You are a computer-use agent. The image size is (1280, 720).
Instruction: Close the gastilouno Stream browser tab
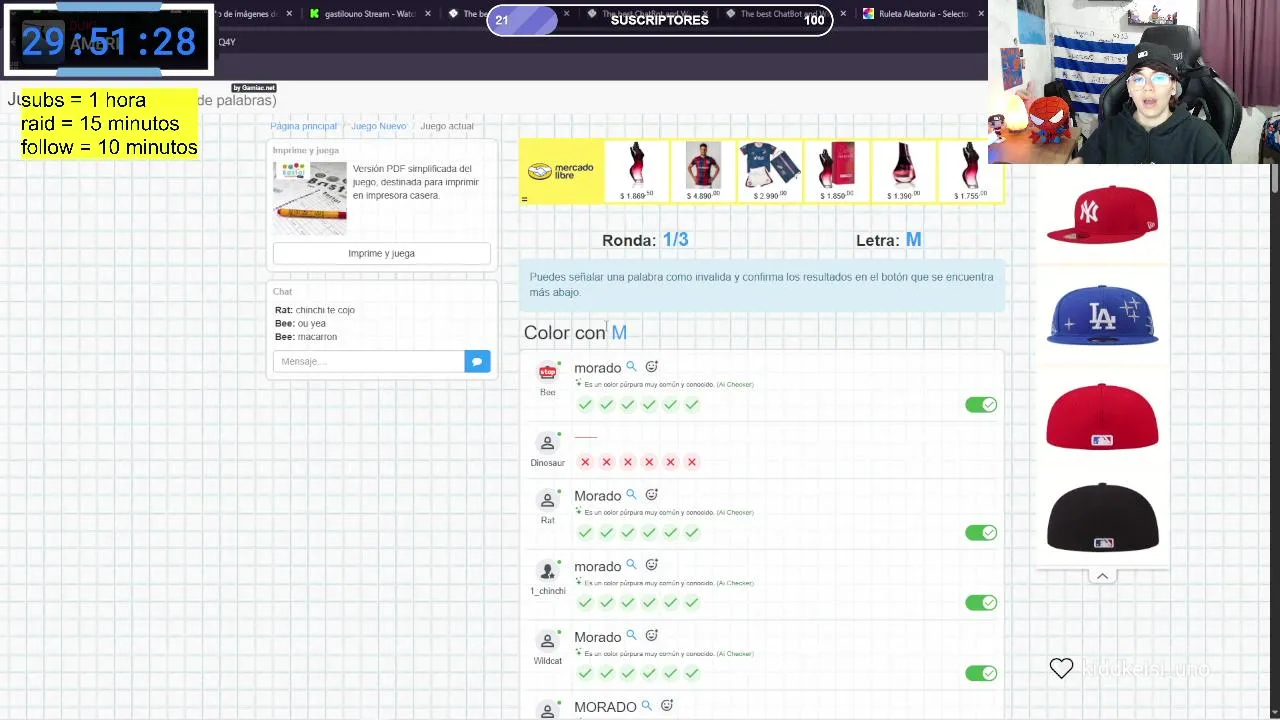428,14
